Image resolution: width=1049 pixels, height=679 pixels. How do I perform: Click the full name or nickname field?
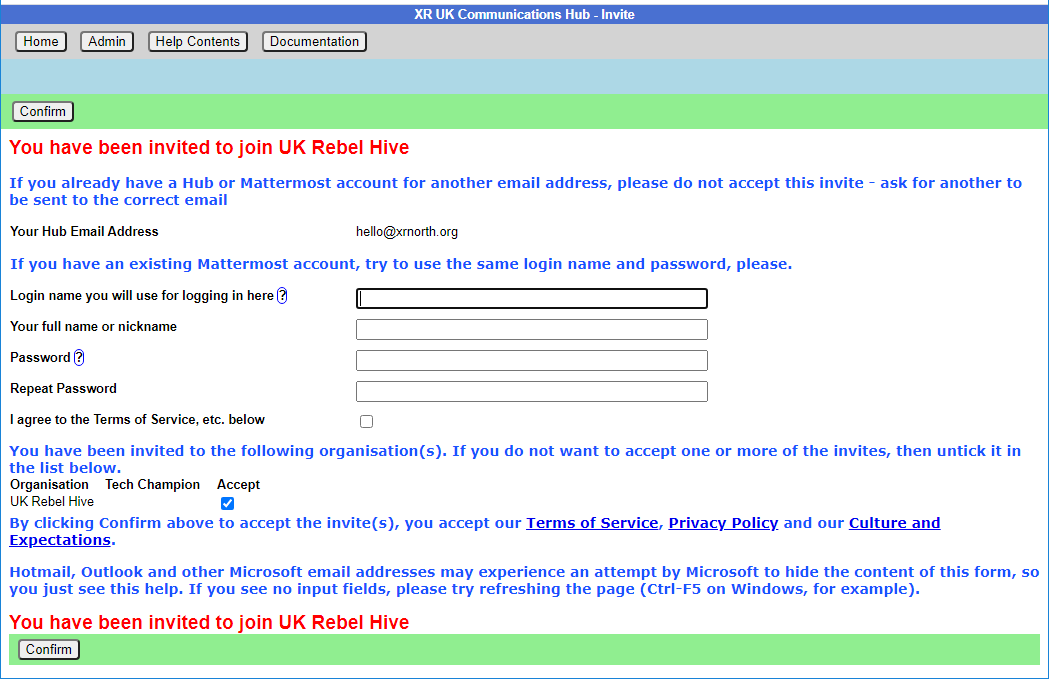[x=532, y=329]
